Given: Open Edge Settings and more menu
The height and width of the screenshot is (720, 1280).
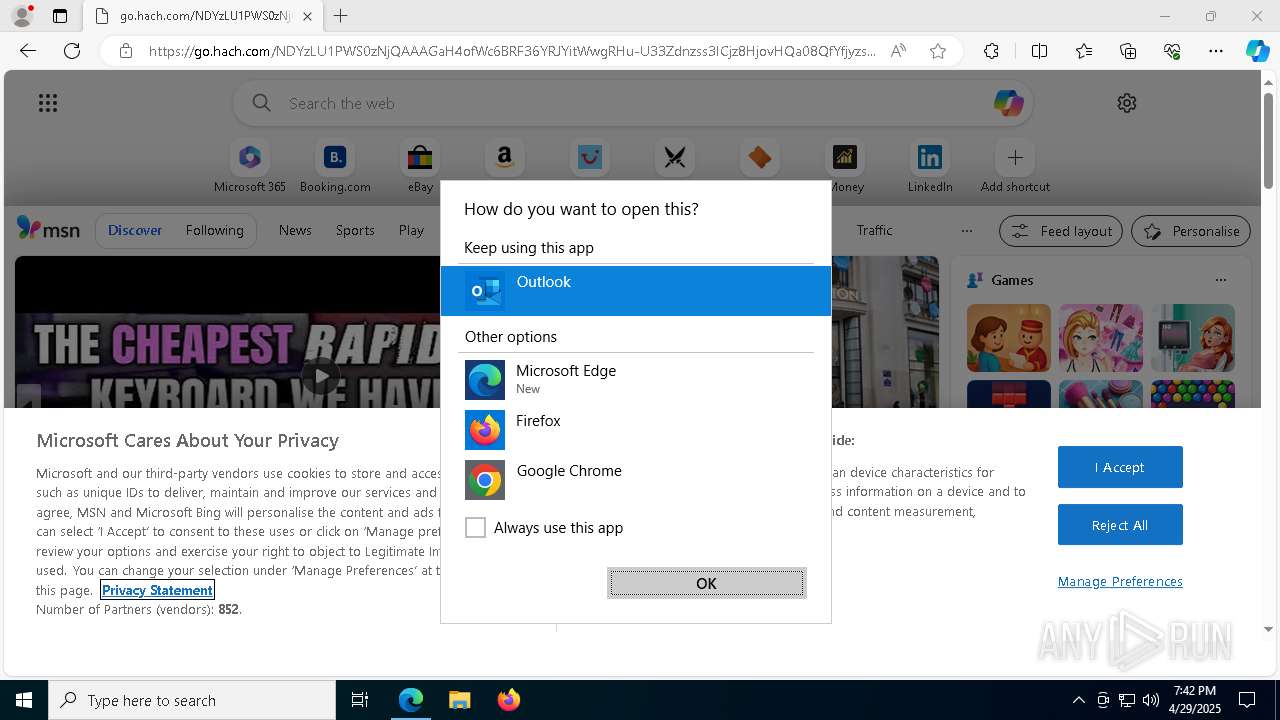Looking at the screenshot, I should coord(1216,51).
